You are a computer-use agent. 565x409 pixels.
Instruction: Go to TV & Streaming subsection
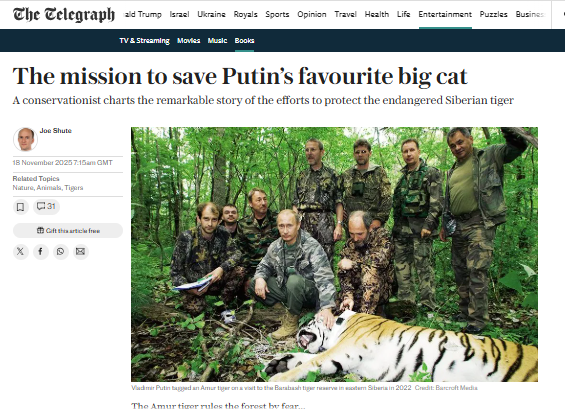[x=144, y=41]
